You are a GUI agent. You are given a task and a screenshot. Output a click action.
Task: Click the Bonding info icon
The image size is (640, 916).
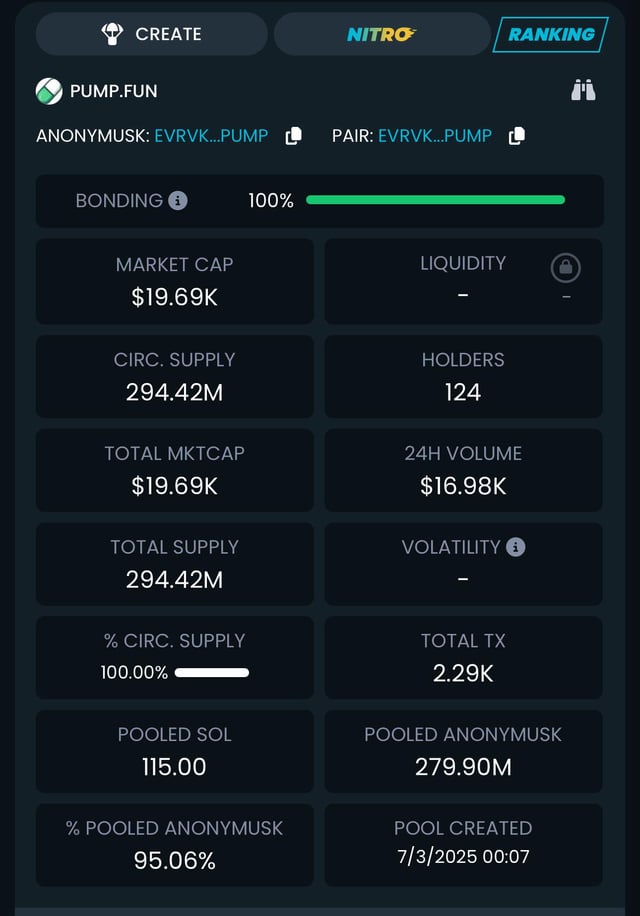coord(178,200)
